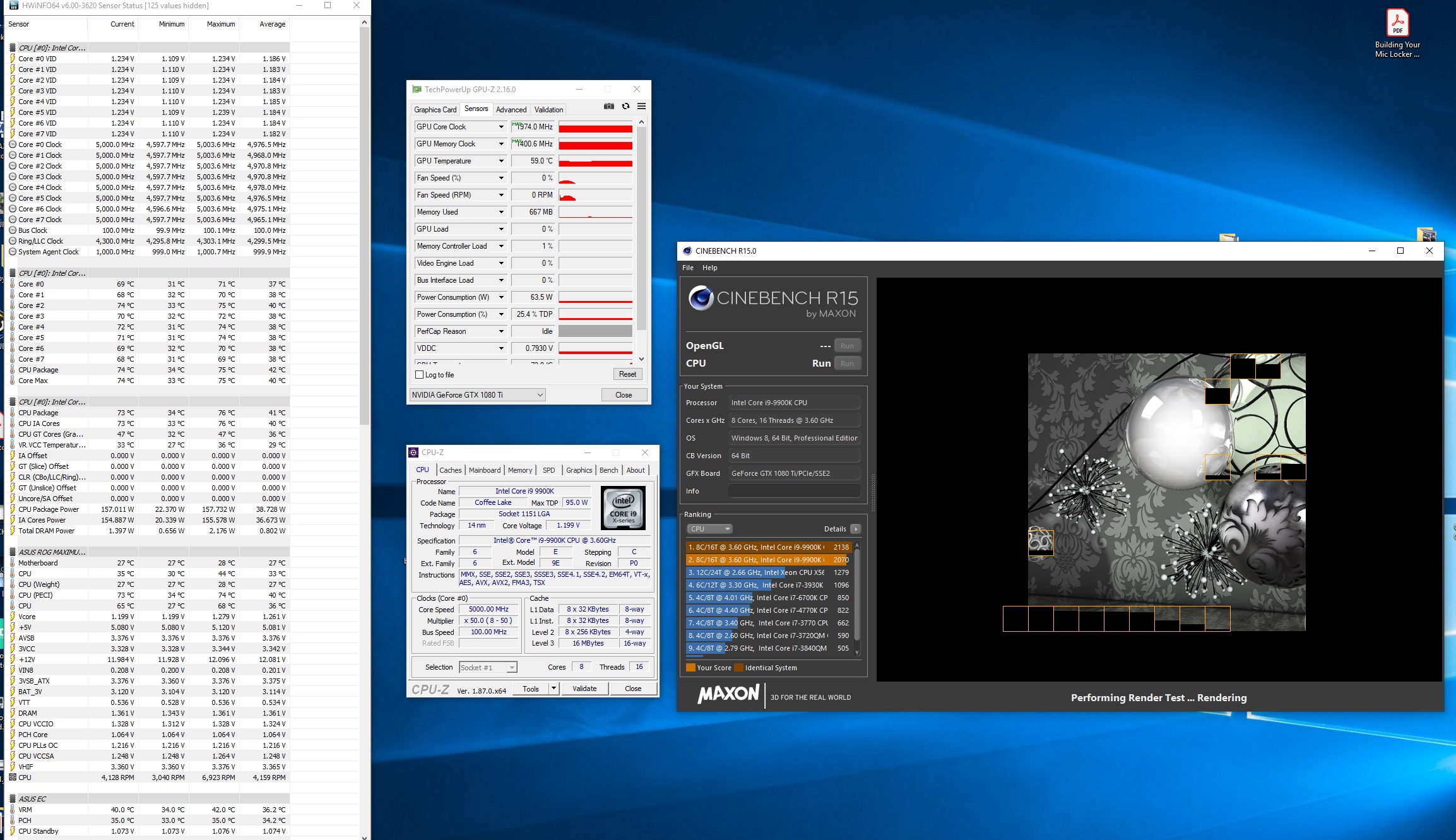Click the Info input field in Cinebench
This screenshot has width=1456, height=840.
click(x=794, y=491)
